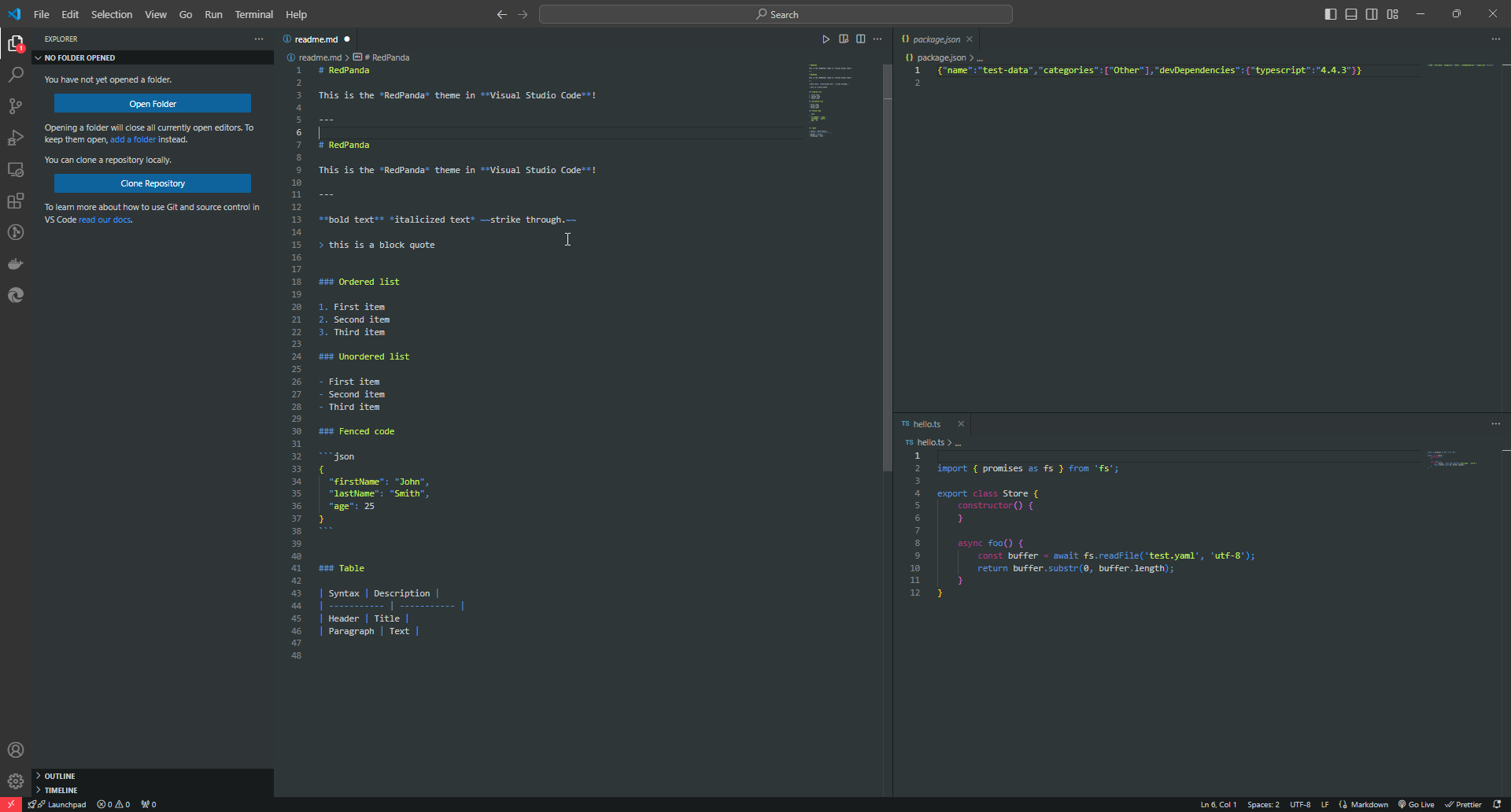Follow the 'read our docs' link

[105, 220]
